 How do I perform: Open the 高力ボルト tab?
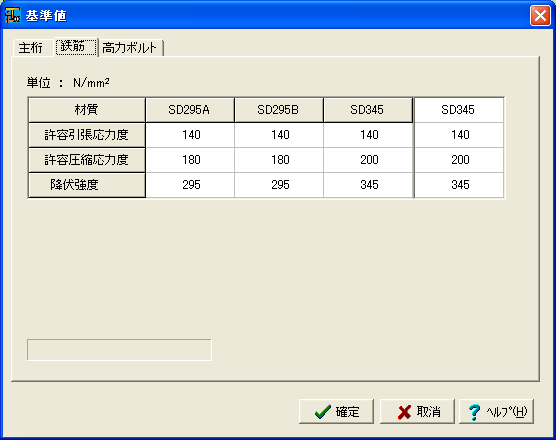(x=130, y=48)
